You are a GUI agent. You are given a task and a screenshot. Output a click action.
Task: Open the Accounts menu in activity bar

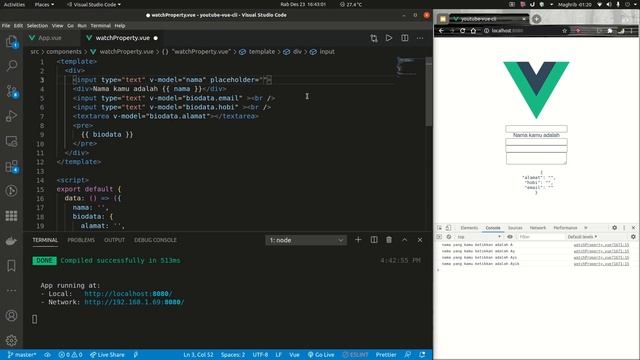(x=11, y=316)
